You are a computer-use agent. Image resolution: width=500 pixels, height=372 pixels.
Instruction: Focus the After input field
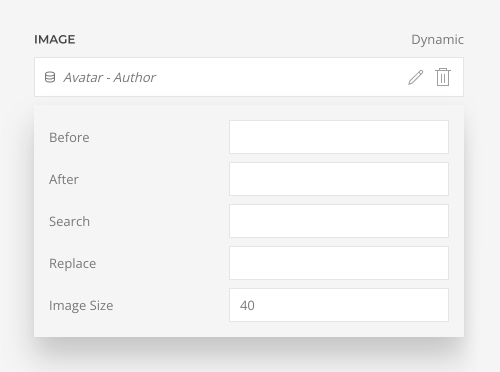339,179
